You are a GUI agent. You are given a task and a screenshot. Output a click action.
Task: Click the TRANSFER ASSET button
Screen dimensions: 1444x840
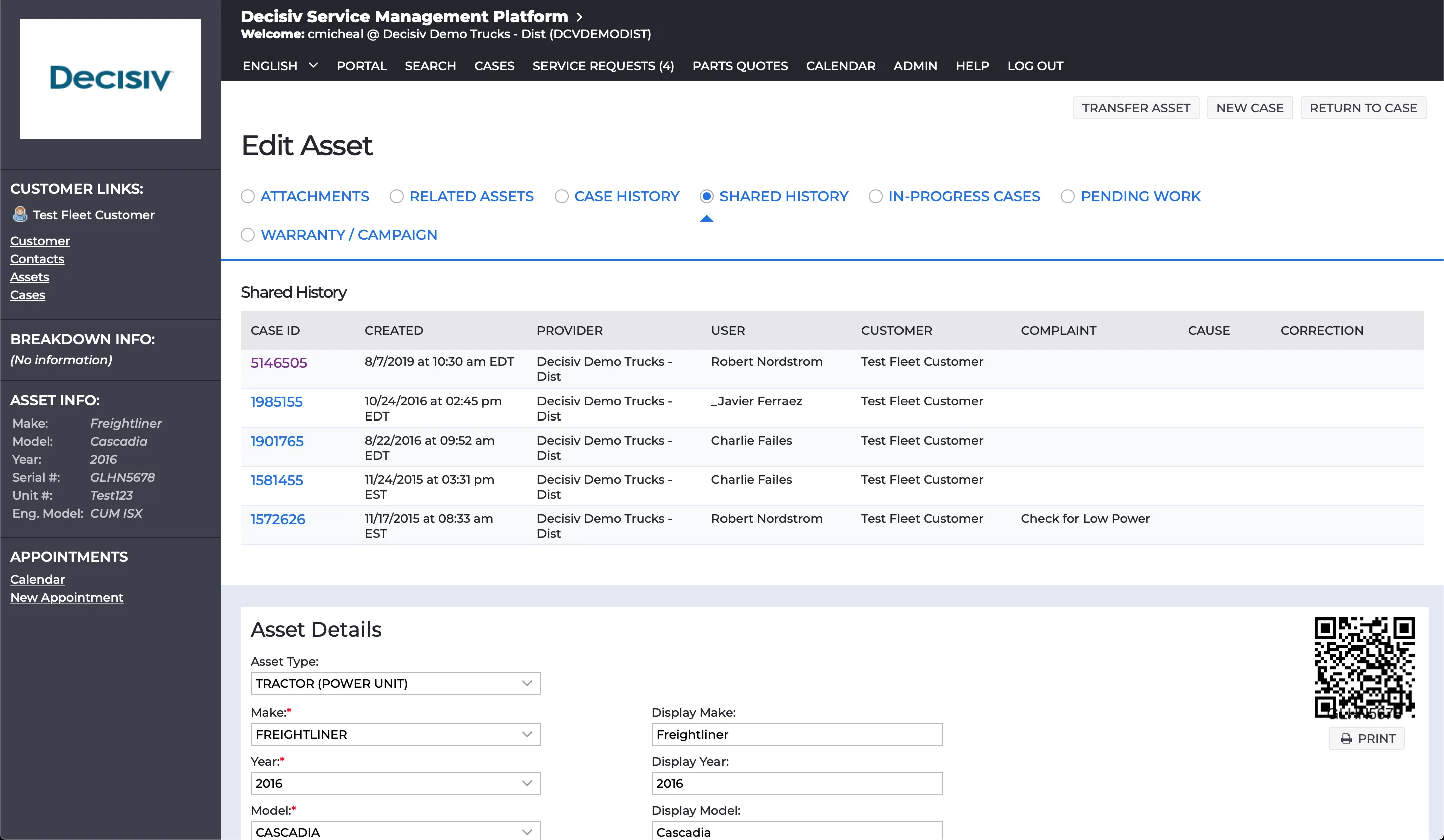click(x=1136, y=108)
